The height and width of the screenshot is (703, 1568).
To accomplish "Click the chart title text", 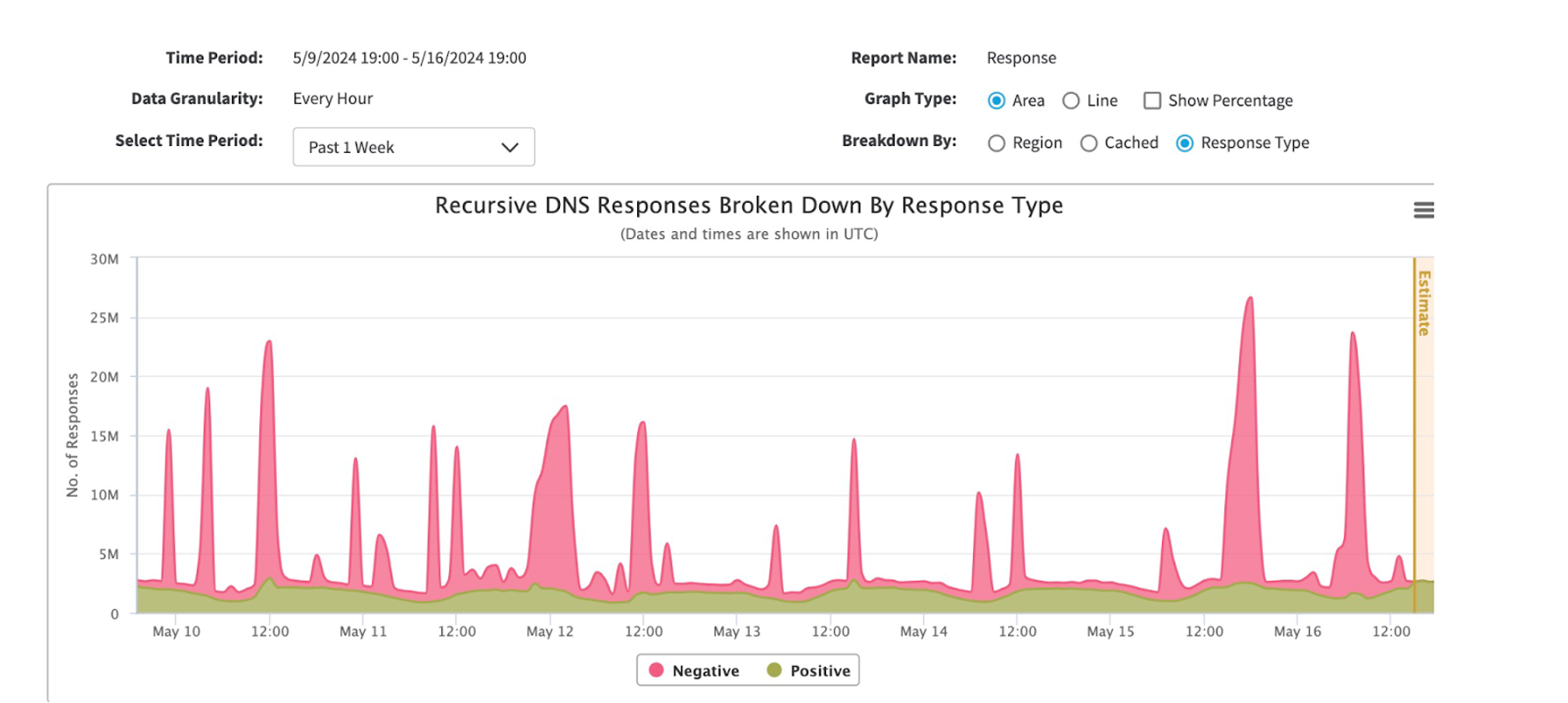I will [749, 206].
